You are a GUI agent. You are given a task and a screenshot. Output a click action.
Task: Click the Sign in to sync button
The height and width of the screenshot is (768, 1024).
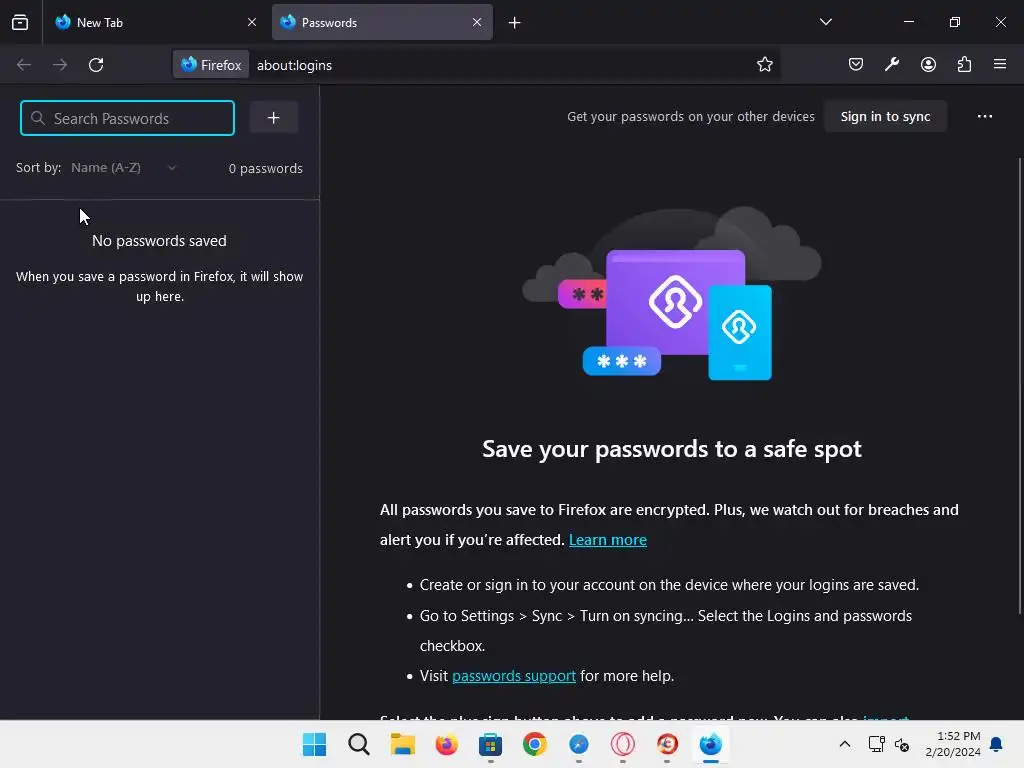tap(885, 116)
